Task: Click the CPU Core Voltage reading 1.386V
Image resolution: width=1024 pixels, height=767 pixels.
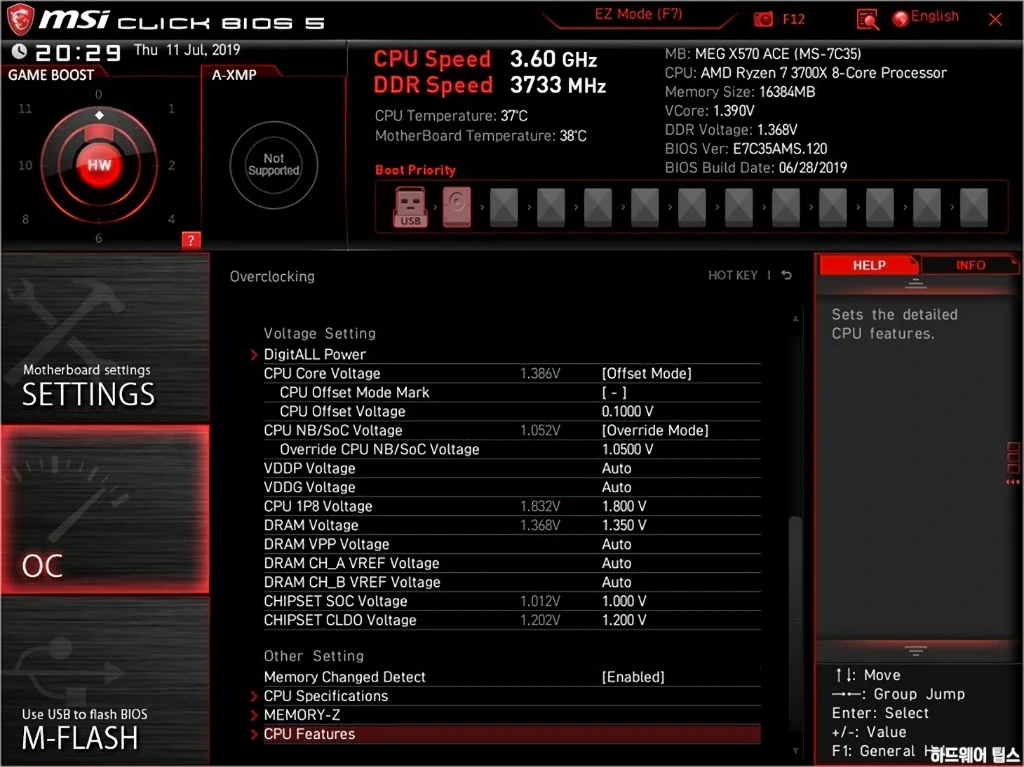Action: (x=540, y=373)
